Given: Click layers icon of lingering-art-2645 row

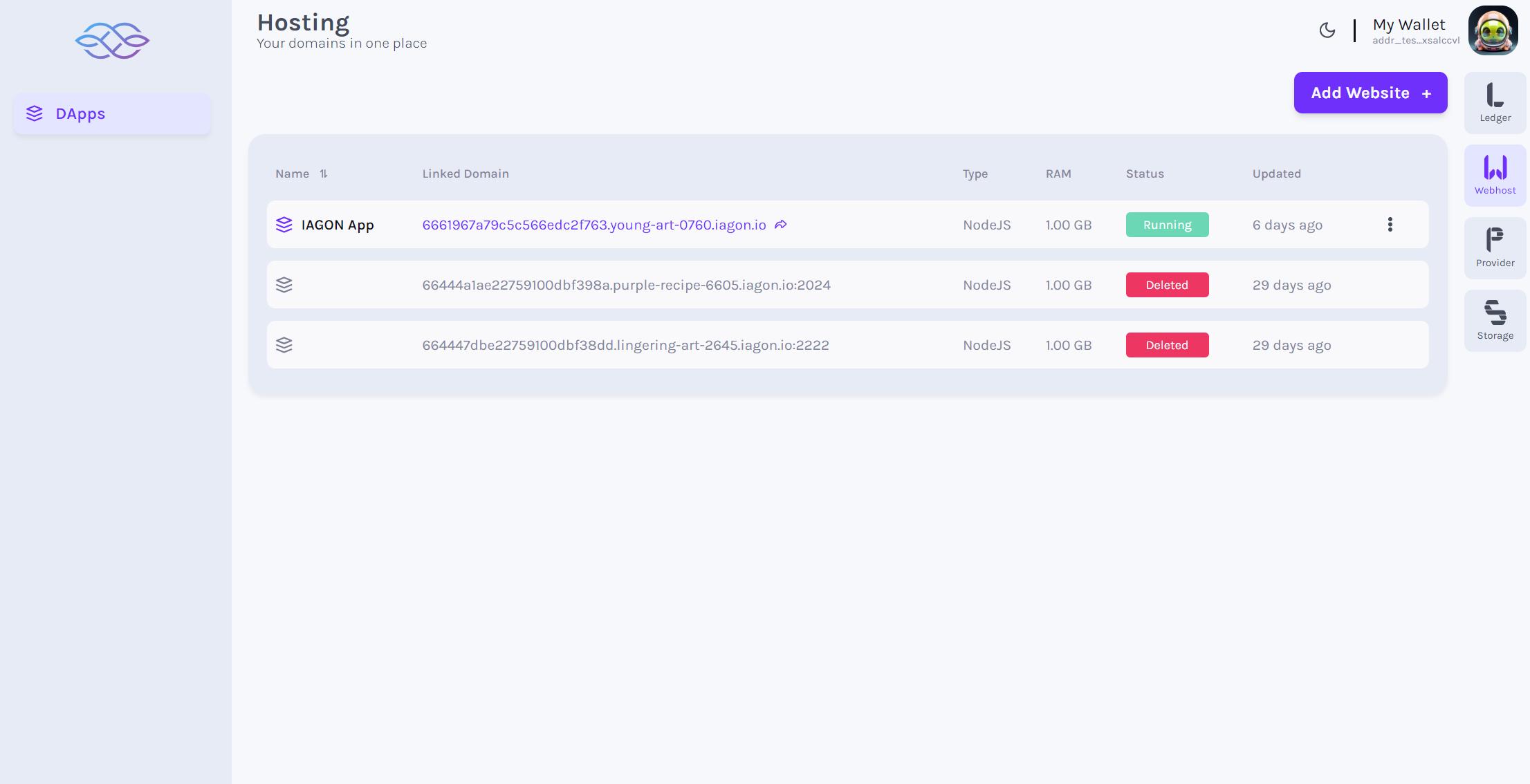Looking at the screenshot, I should [x=284, y=345].
